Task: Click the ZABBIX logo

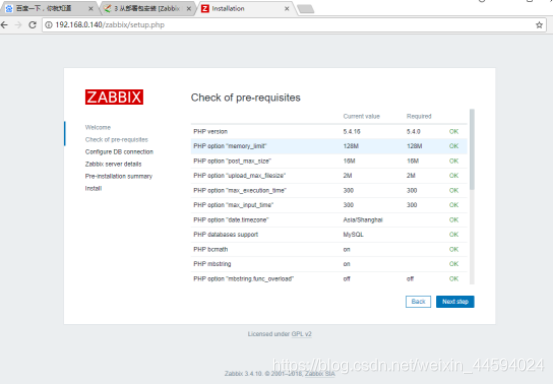Action: tap(114, 97)
